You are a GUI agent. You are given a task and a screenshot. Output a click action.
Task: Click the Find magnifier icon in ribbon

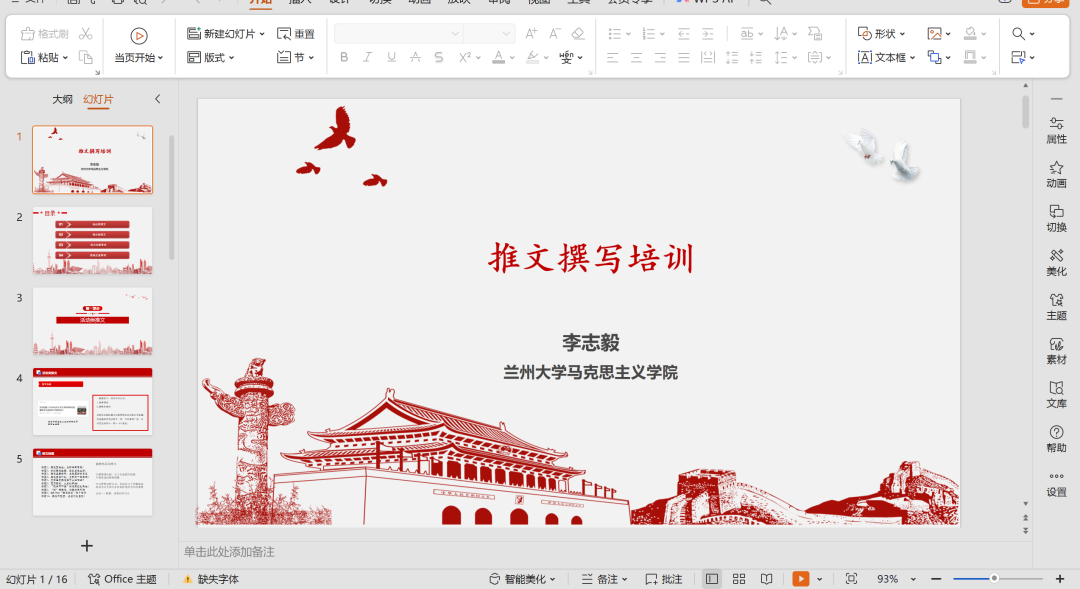[1018, 33]
